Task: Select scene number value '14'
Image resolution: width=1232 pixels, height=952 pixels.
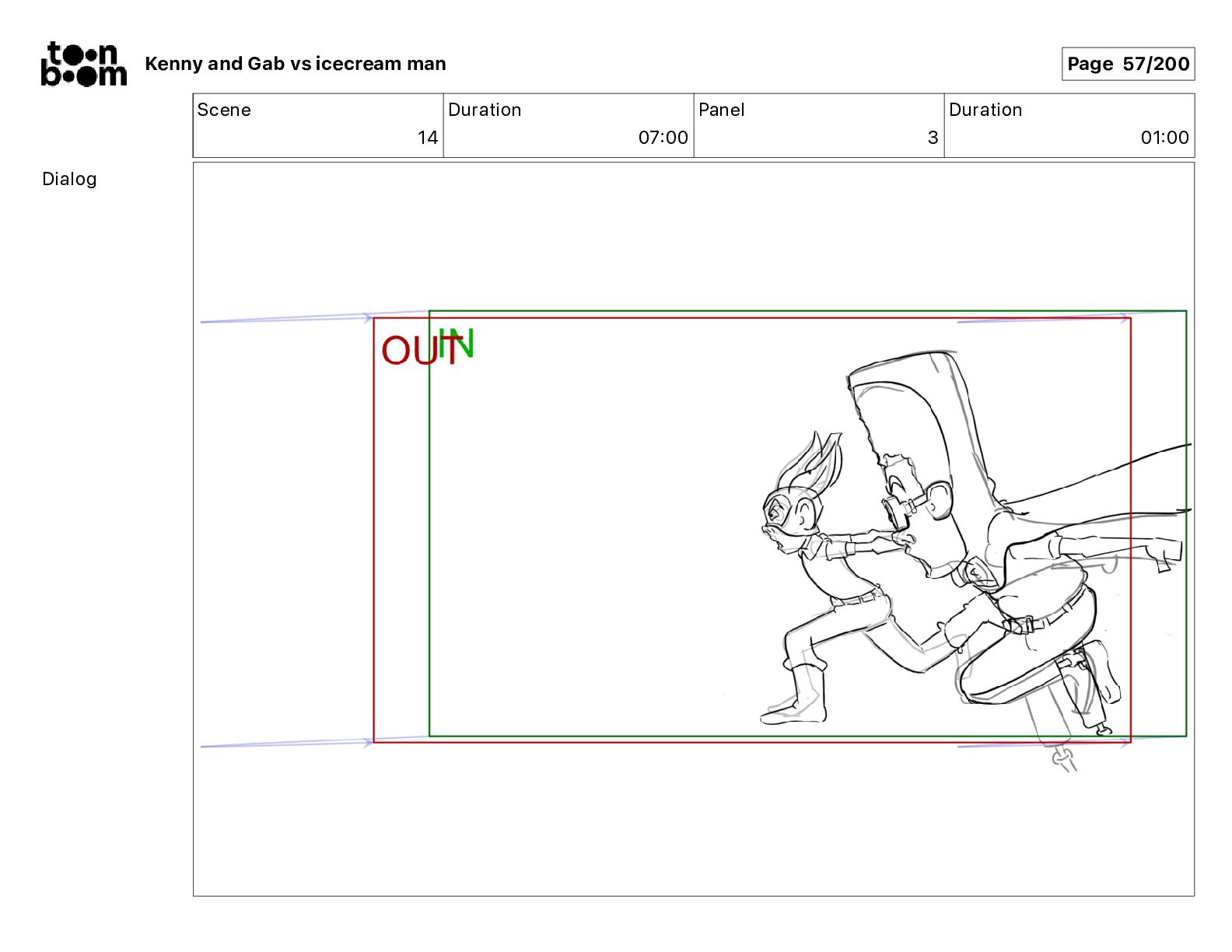Action: pyautogui.click(x=428, y=138)
